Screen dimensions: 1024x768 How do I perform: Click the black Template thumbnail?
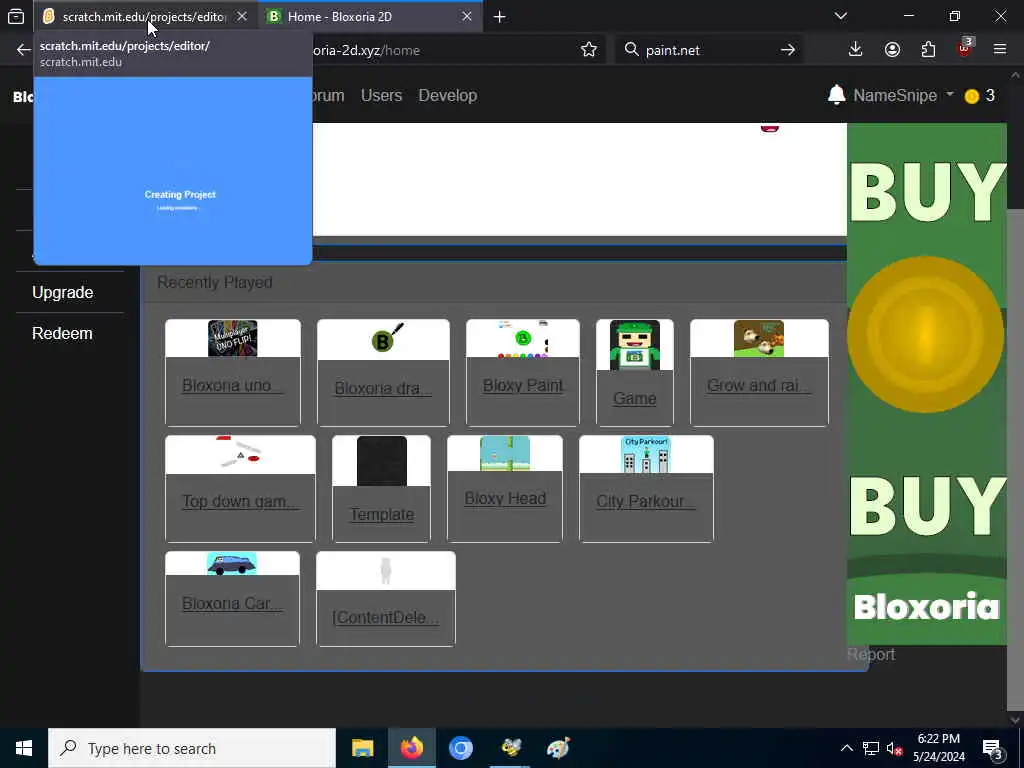pyautogui.click(x=382, y=461)
